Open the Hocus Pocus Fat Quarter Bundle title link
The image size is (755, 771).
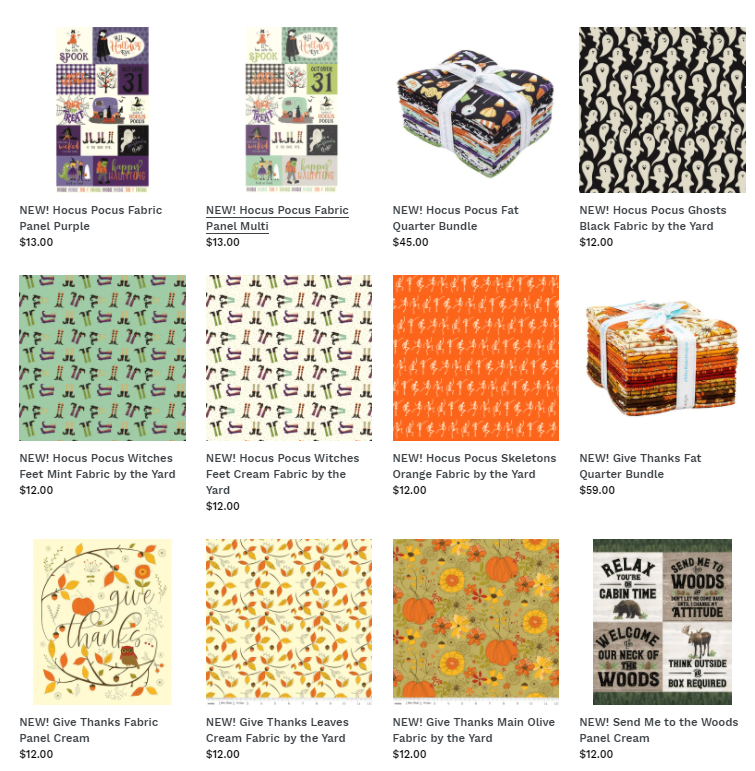tap(455, 218)
